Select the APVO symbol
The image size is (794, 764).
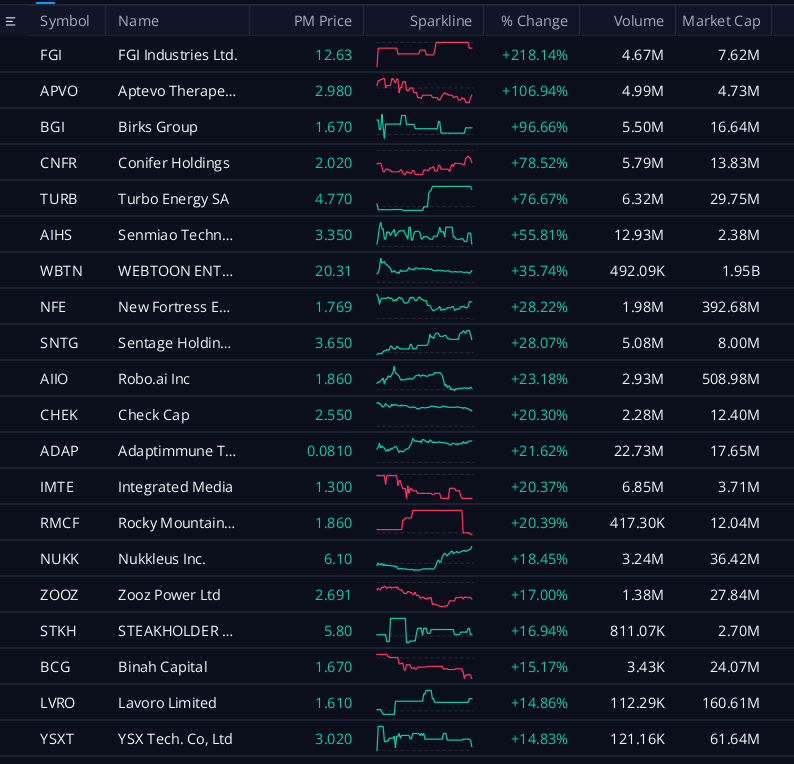pyautogui.click(x=59, y=91)
